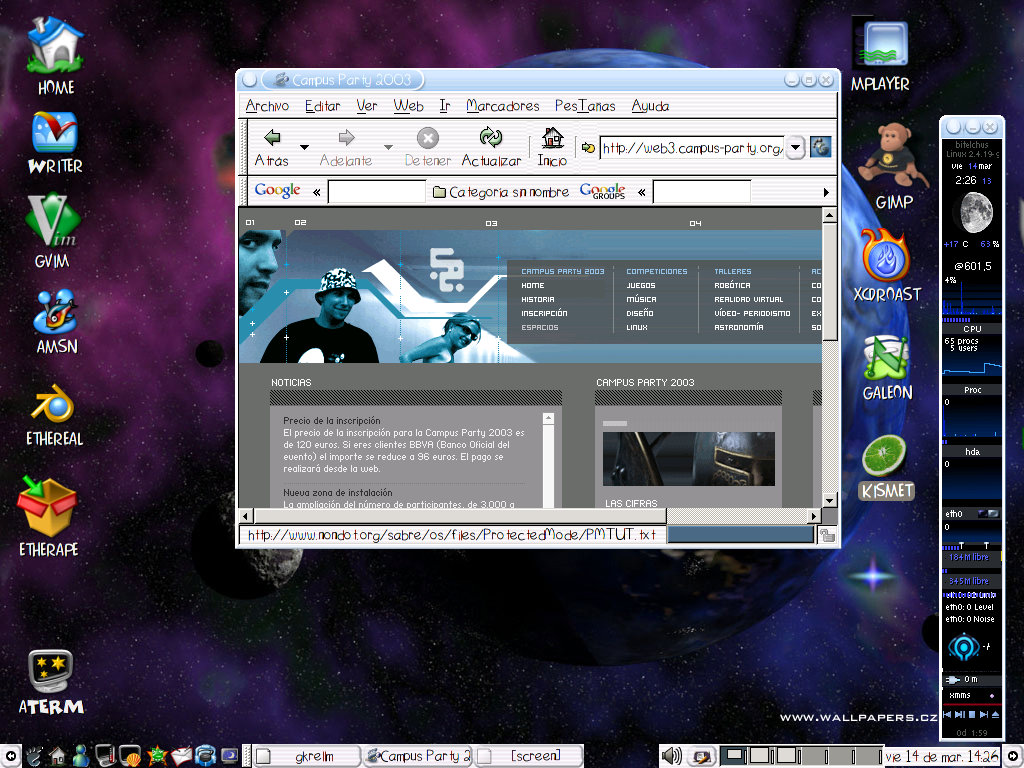Open the Web menu
The width and height of the screenshot is (1024, 768).
(x=409, y=106)
